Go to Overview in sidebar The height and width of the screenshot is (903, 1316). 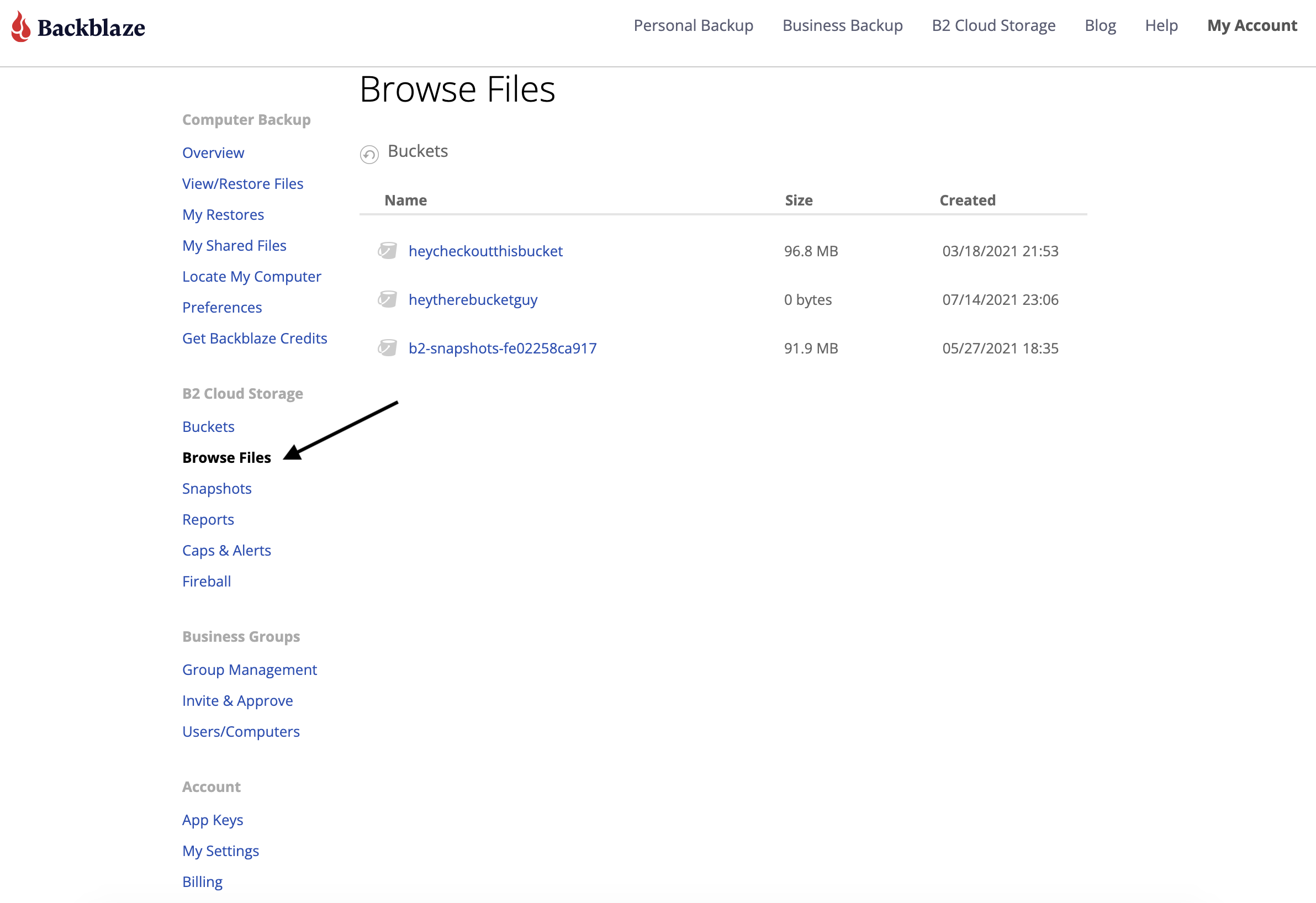click(x=213, y=153)
